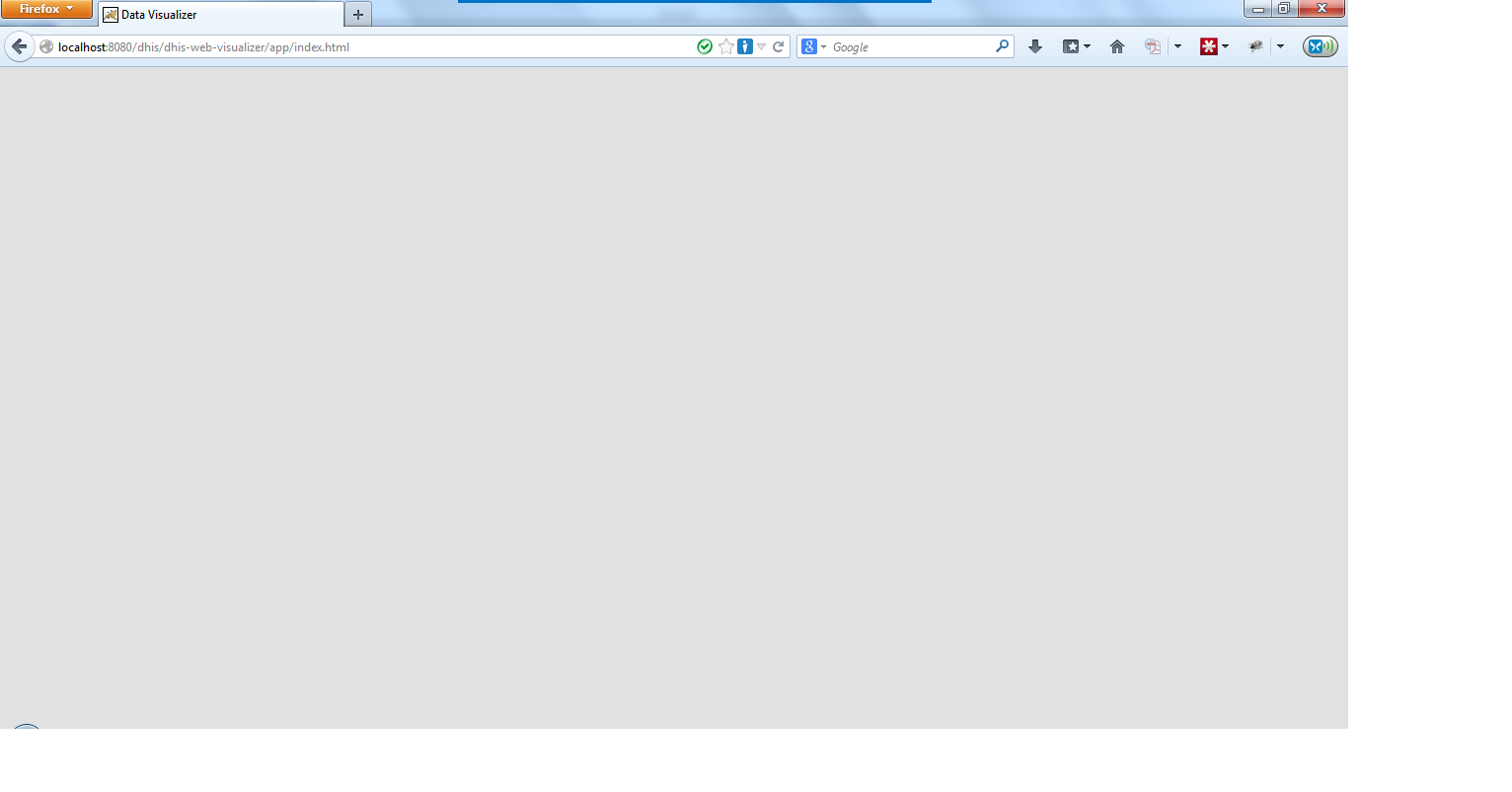Viewport: 1512px width, 792px height.
Task: Click the PDF converter toolbar icon
Action: (x=1153, y=46)
